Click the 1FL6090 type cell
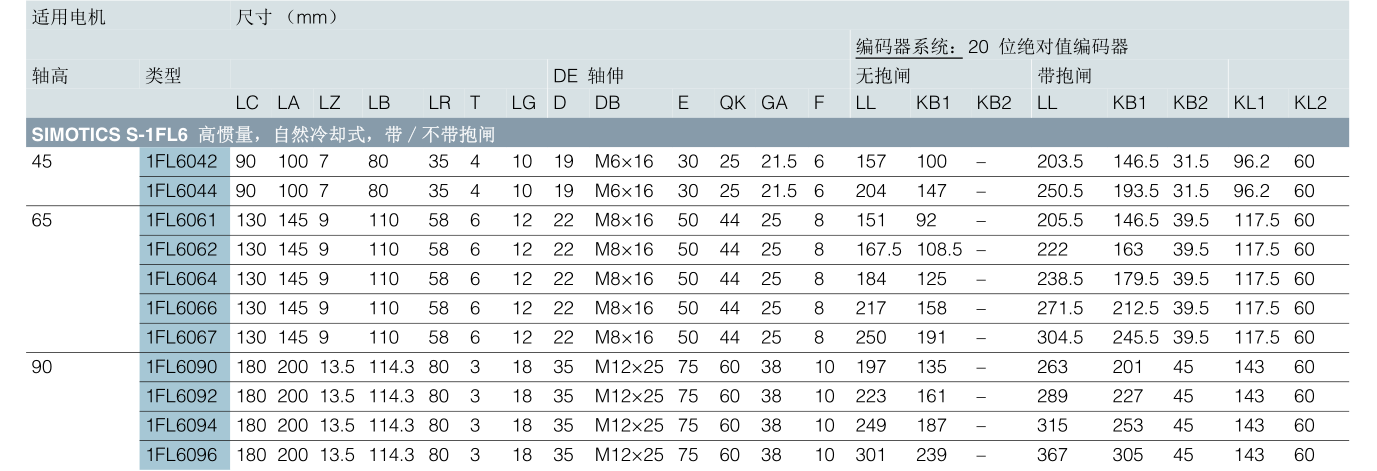The width and height of the screenshot is (1377, 471). click(x=185, y=367)
